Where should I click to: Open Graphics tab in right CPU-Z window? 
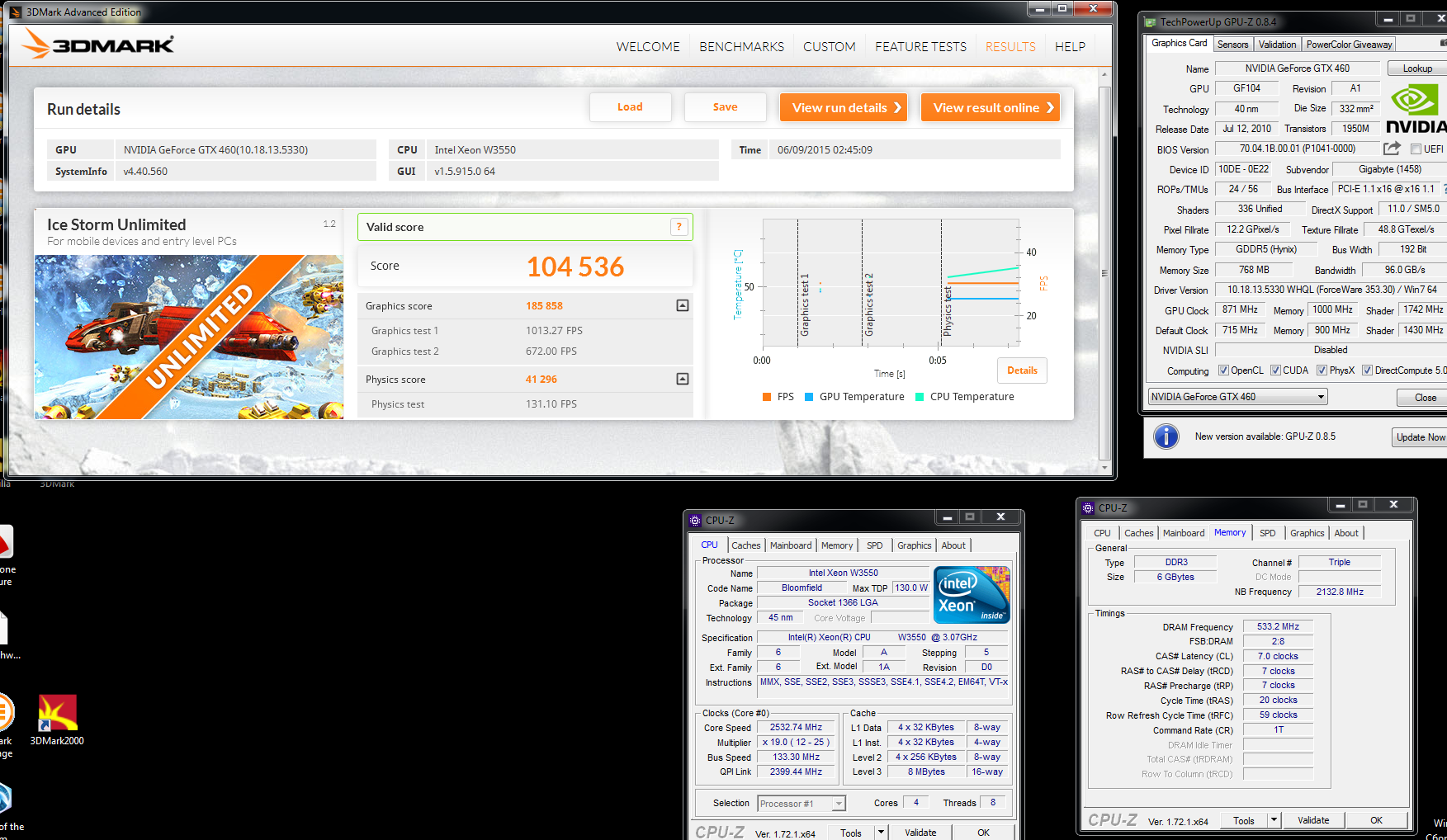point(1308,533)
